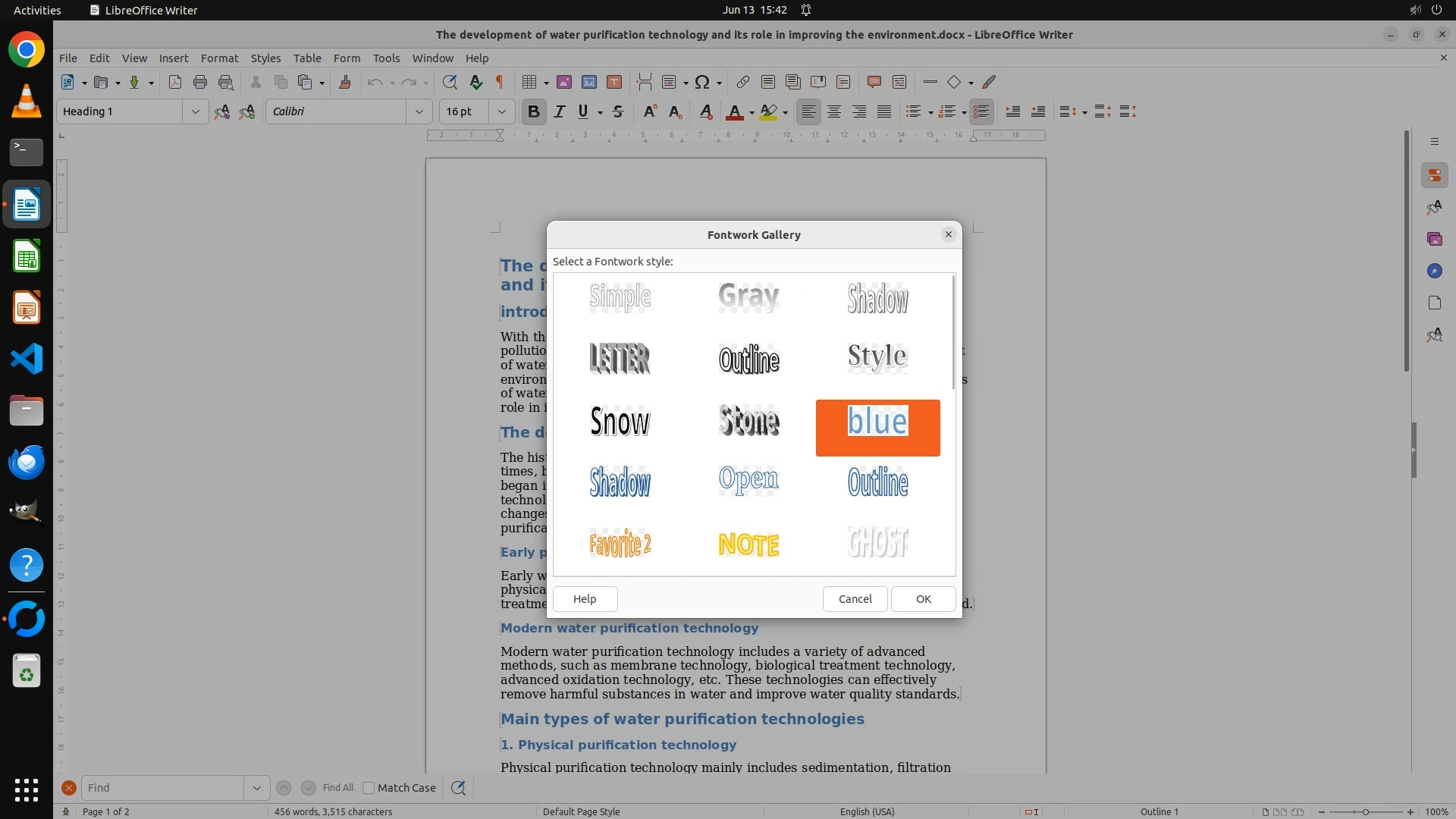Click the Cancel button in dialog
Screen dimensions: 1456x819
[855, 599]
